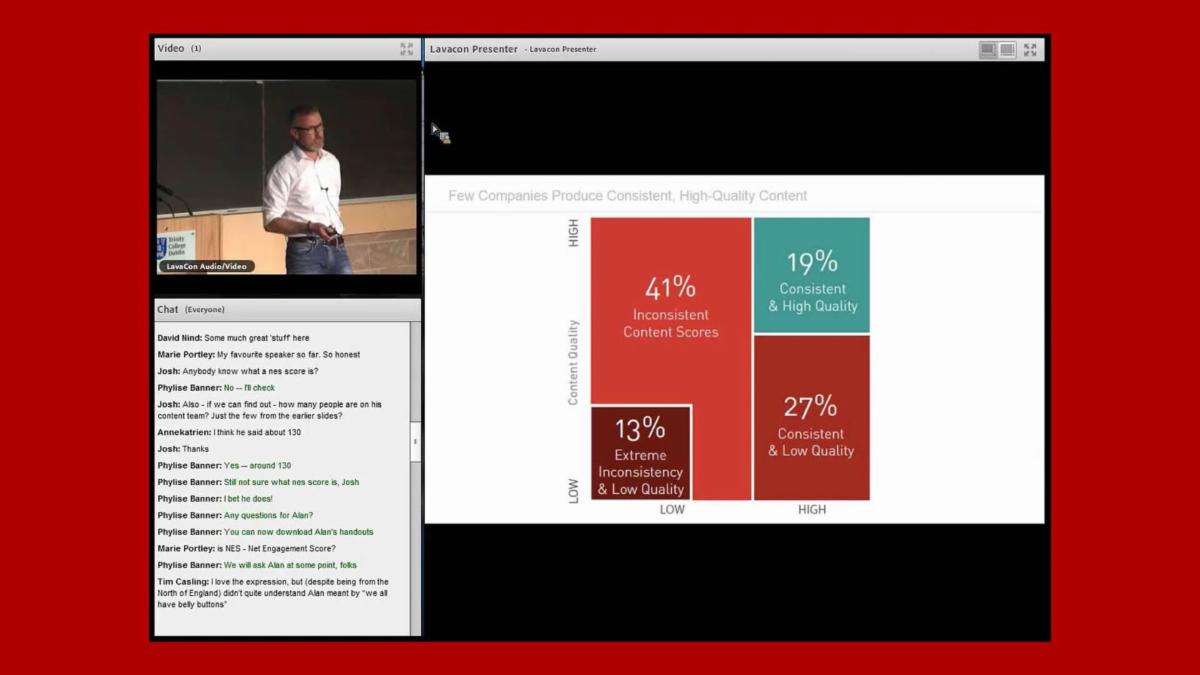Click the 27% Consistent & Low Quality block
The height and width of the screenshot is (675, 1200).
click(x=812, y=418)
